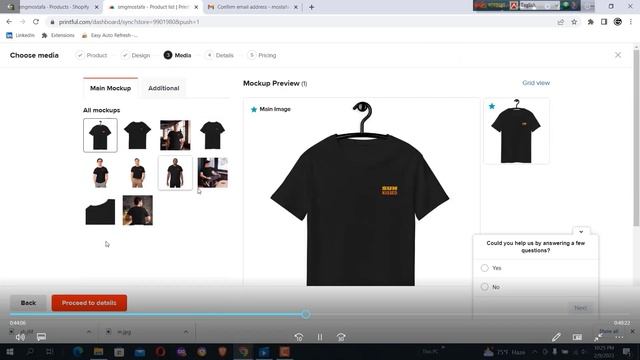Open Chrome profile avatar

coord(618,22)
